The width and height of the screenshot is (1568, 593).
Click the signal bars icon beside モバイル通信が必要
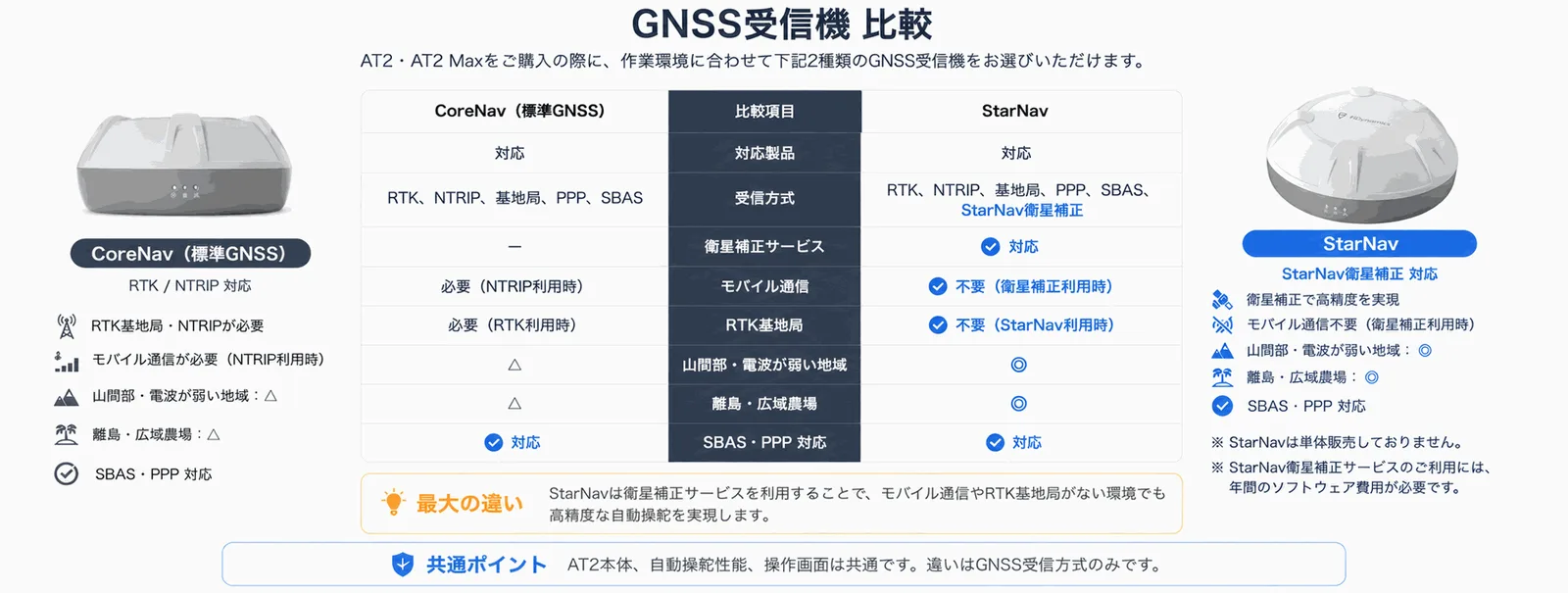(67, 361)
